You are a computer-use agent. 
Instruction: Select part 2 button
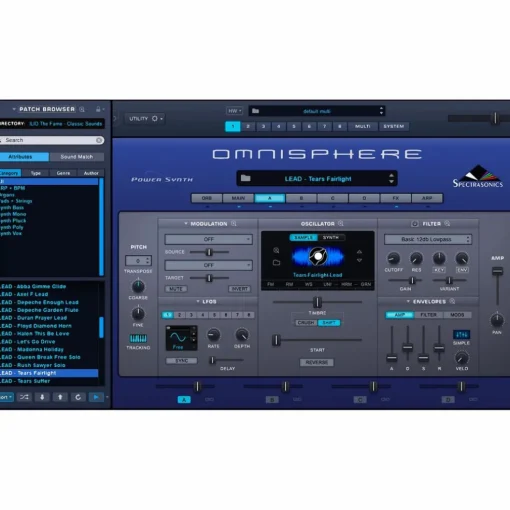[248, 126]
